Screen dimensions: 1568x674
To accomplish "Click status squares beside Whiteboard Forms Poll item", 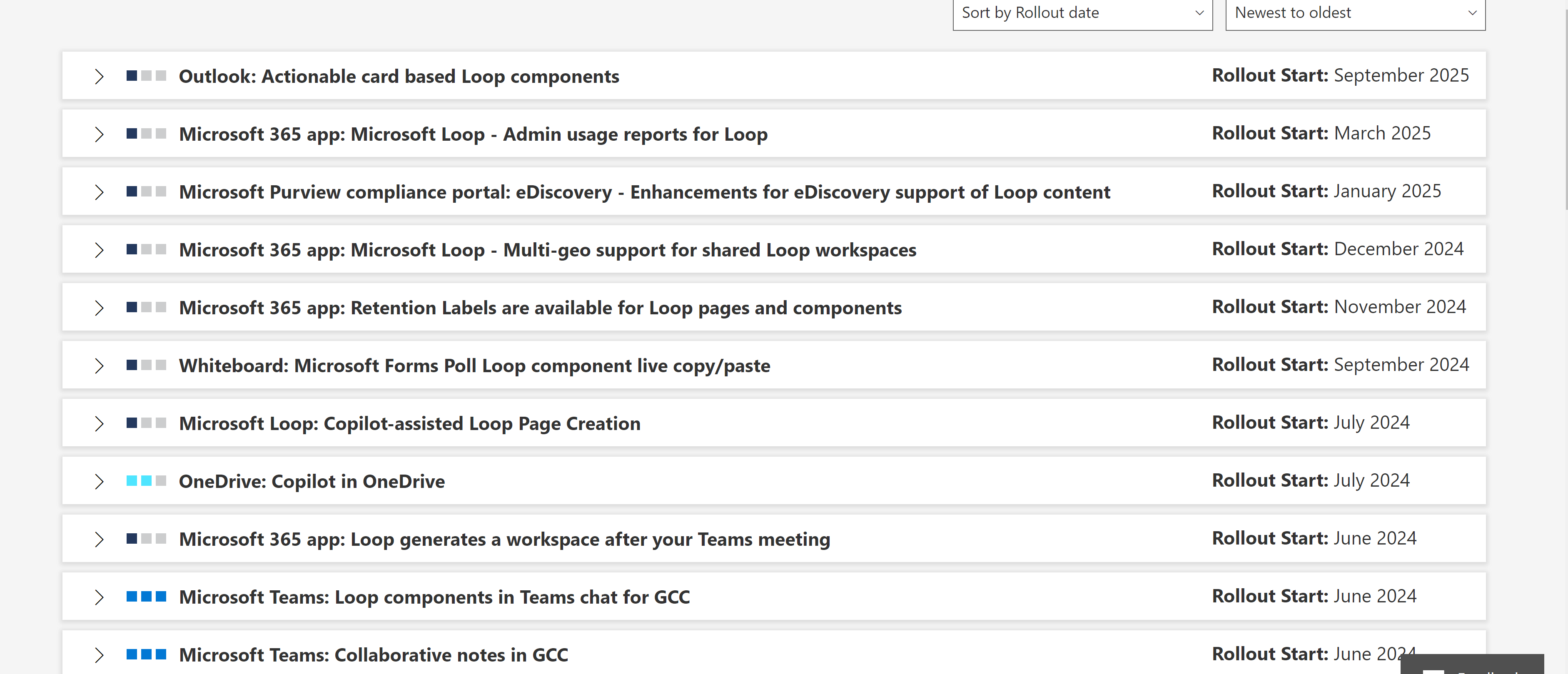I will (146, 366).
